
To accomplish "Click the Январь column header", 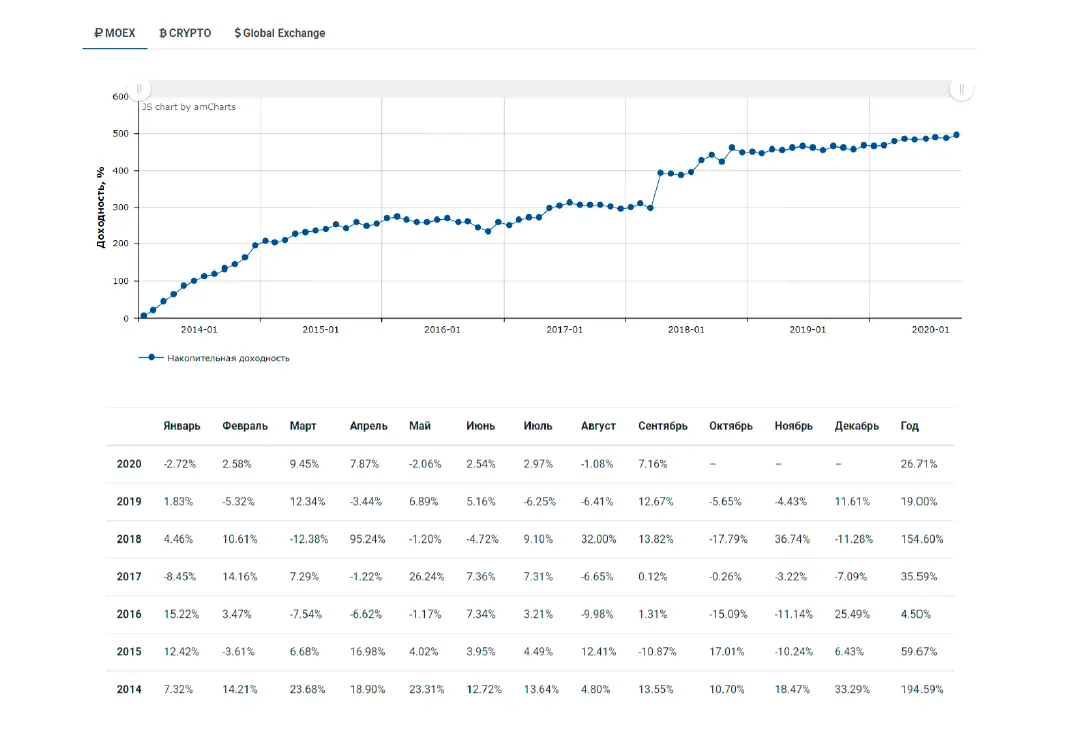I will pyautogui.click(x=182, y=426).
